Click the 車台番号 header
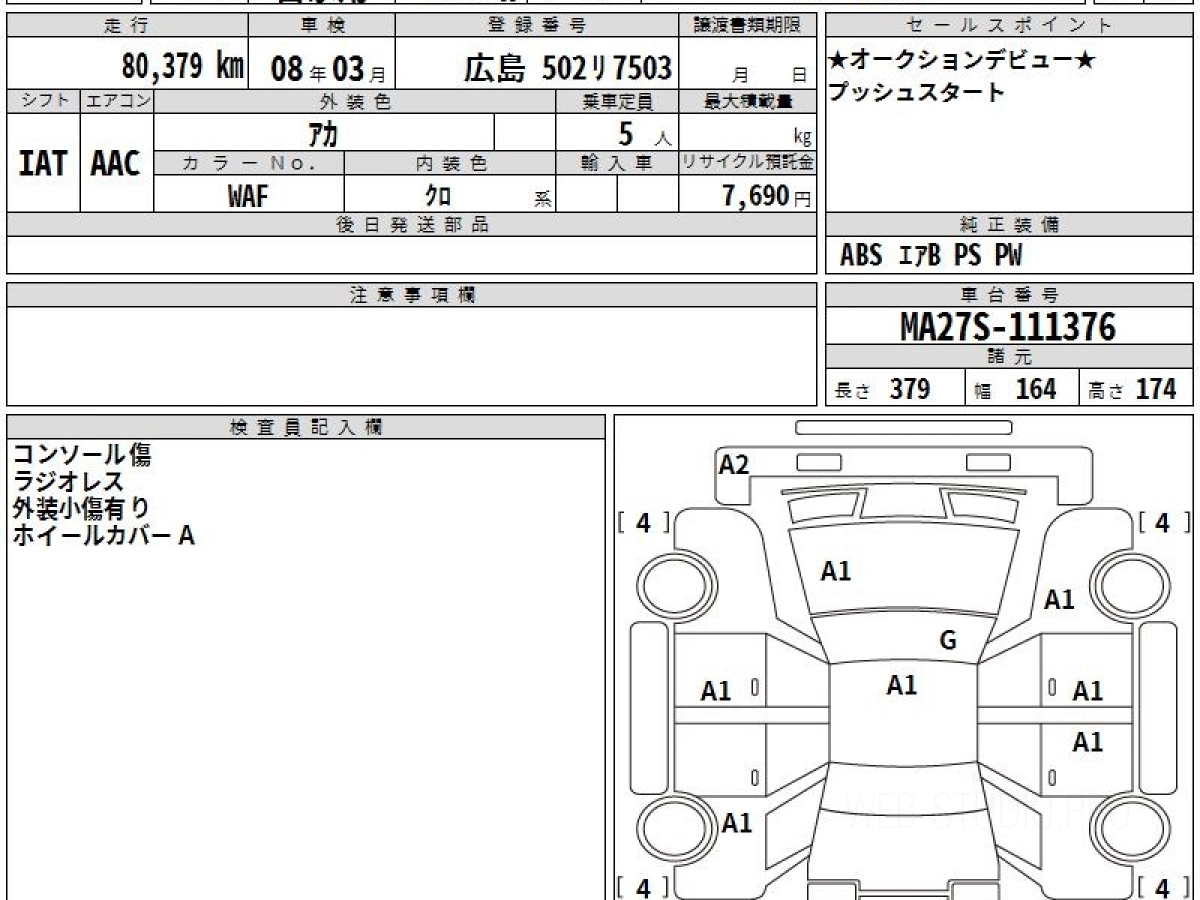Screen dimensions: 1200x900 (x=1010, y=295)
